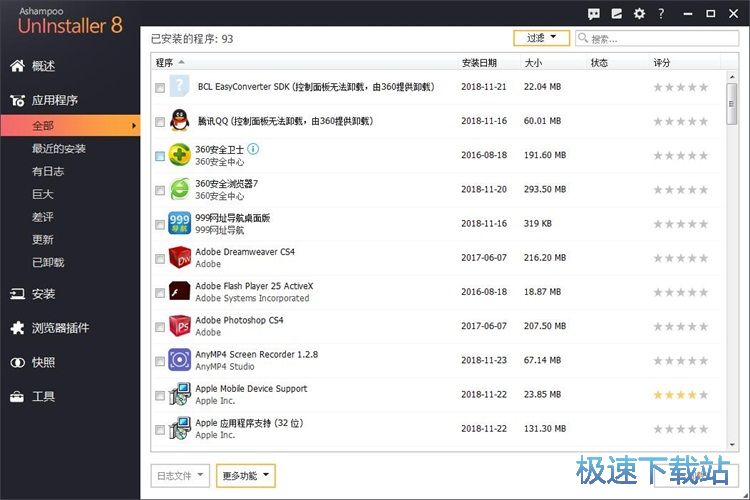
Task: Select the 腾讯QQ penguin icon
Action: click(179, 121)
